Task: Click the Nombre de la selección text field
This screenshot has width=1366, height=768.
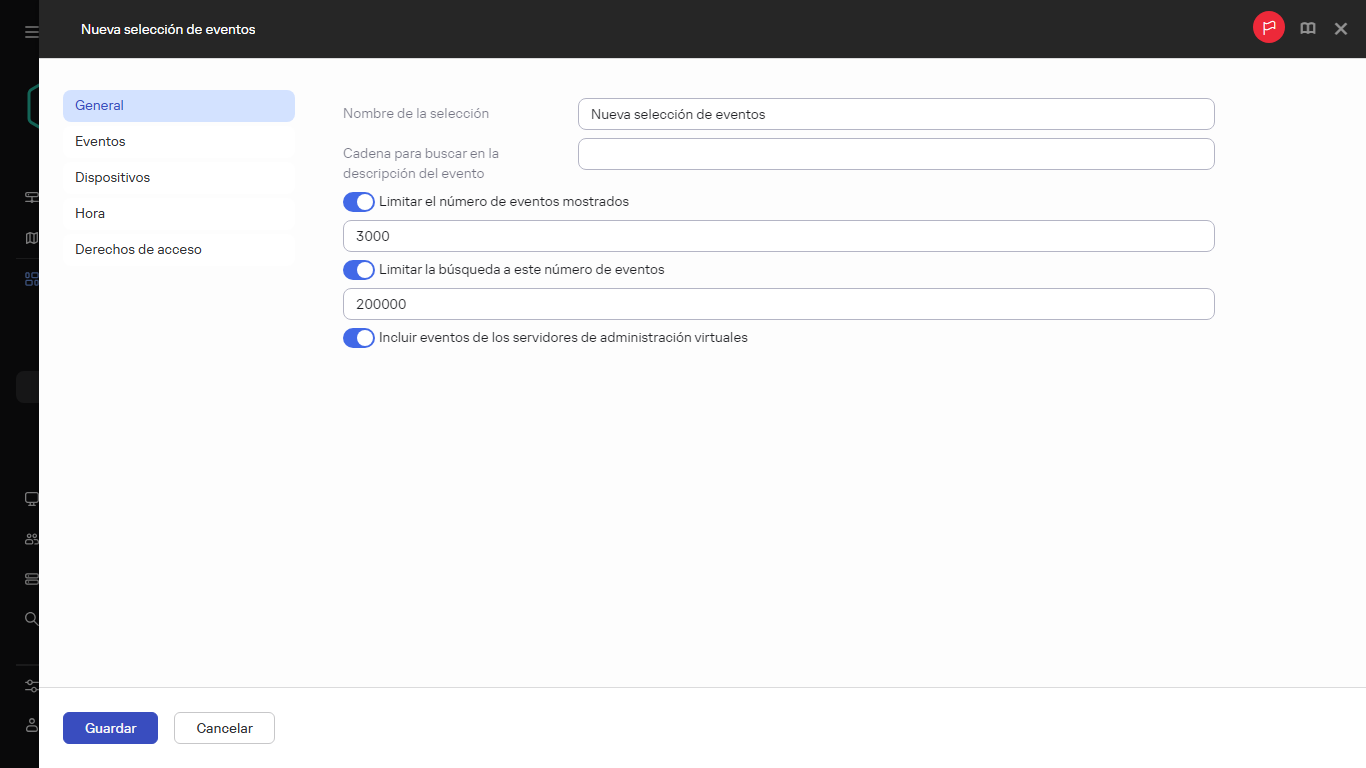Action: point(895,114)
